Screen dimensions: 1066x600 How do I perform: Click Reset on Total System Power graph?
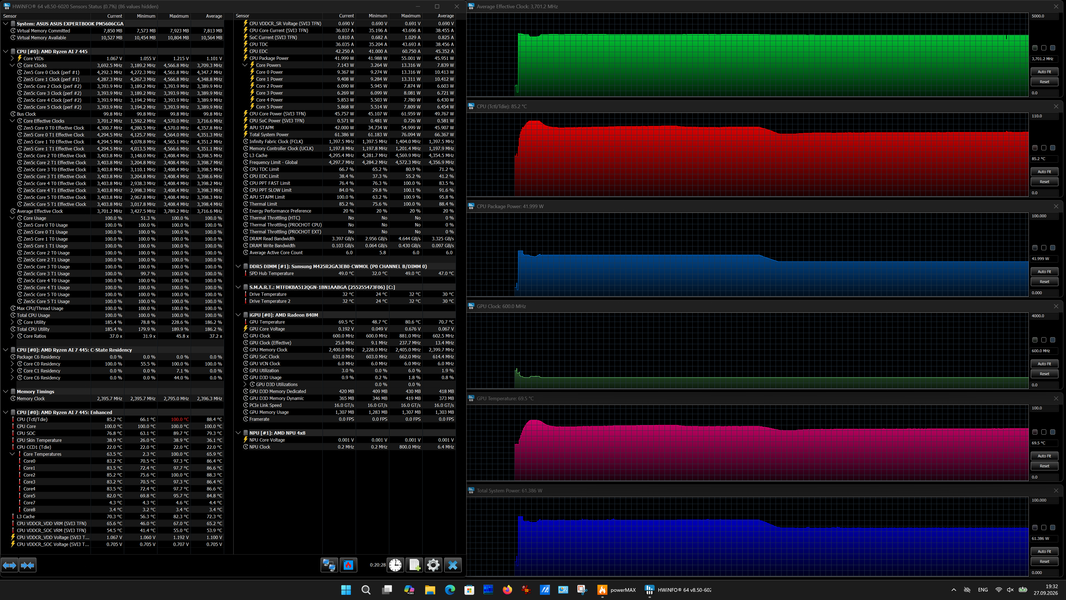(x=1044, y=561)
